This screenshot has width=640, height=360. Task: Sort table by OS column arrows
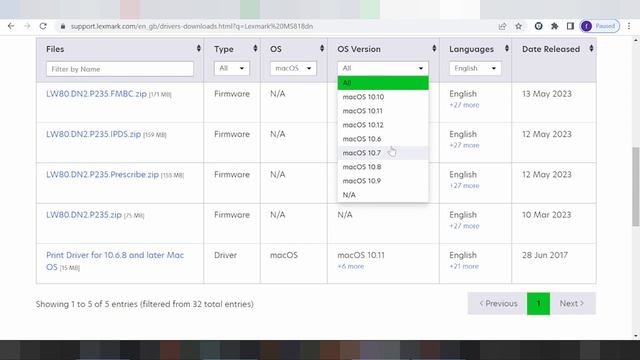pyautogui.click(x=322, y=49)
